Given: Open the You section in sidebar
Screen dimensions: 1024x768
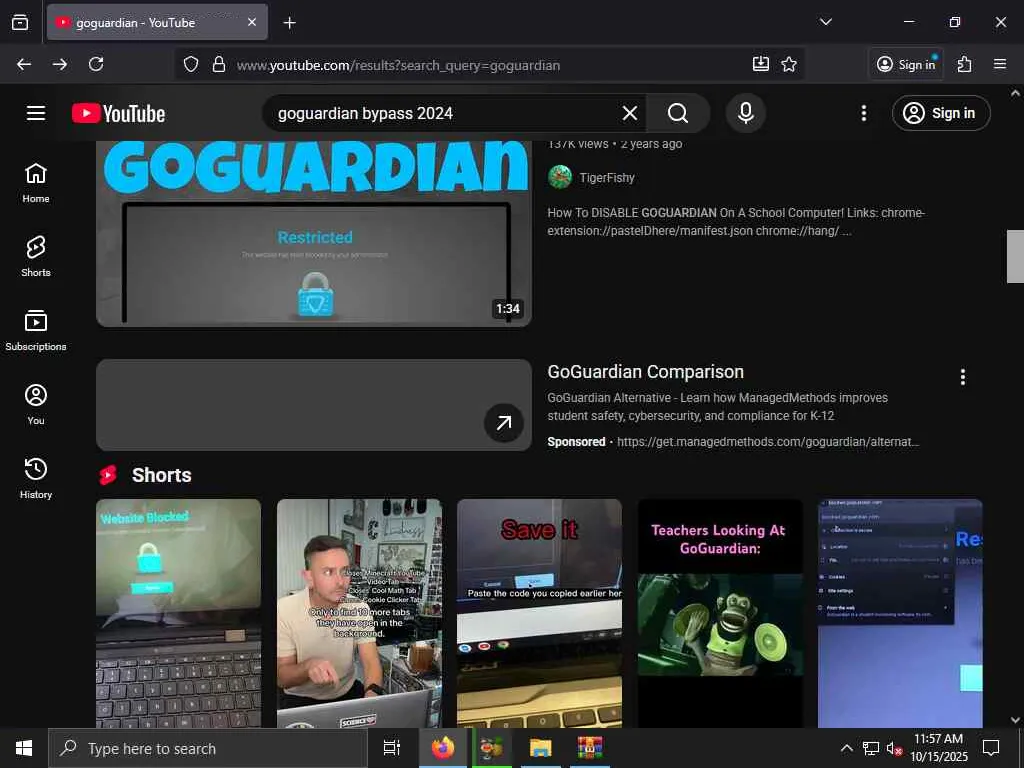Looking at the screenshot, I should coord(36,404).
